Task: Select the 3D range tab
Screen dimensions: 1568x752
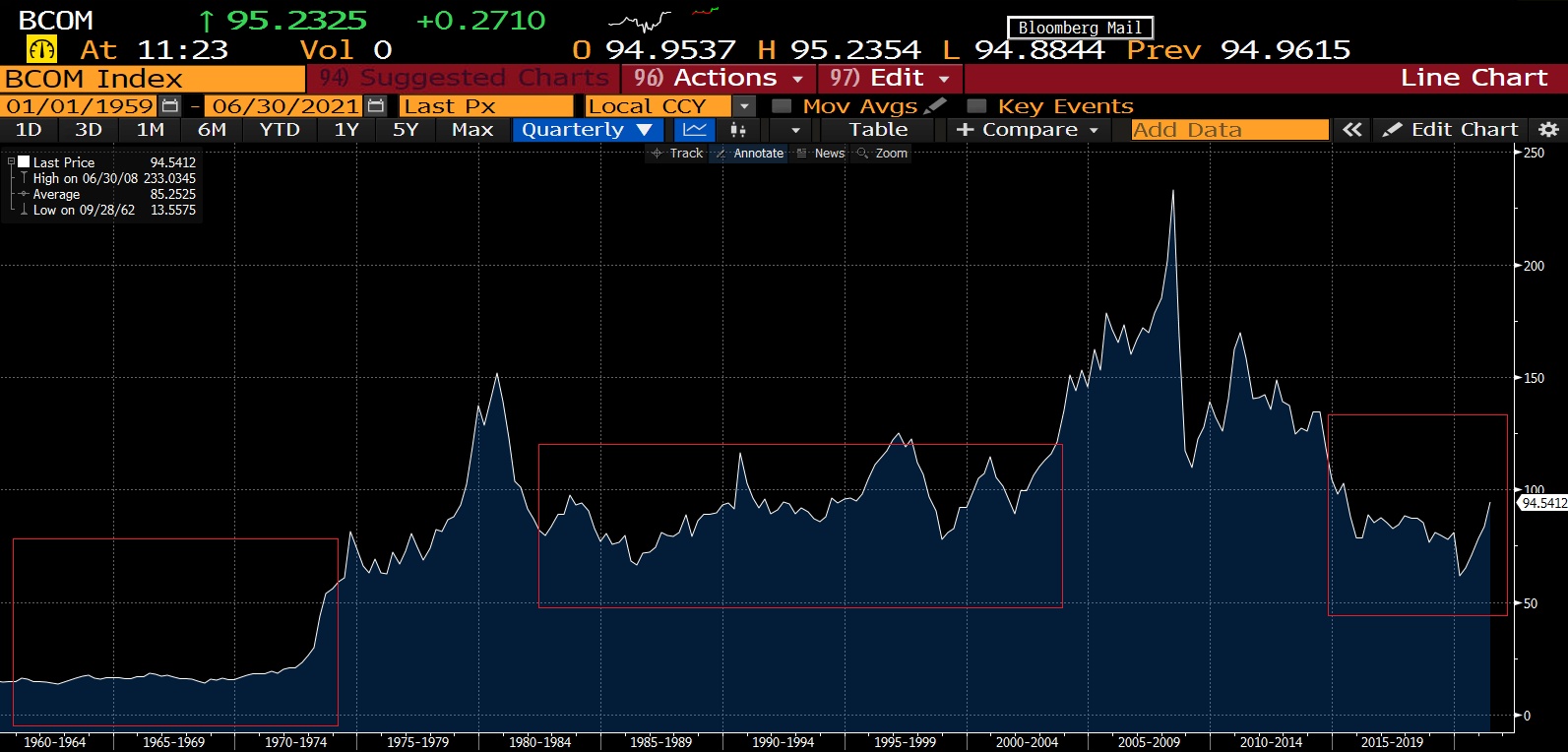Action: click(89, 130)
